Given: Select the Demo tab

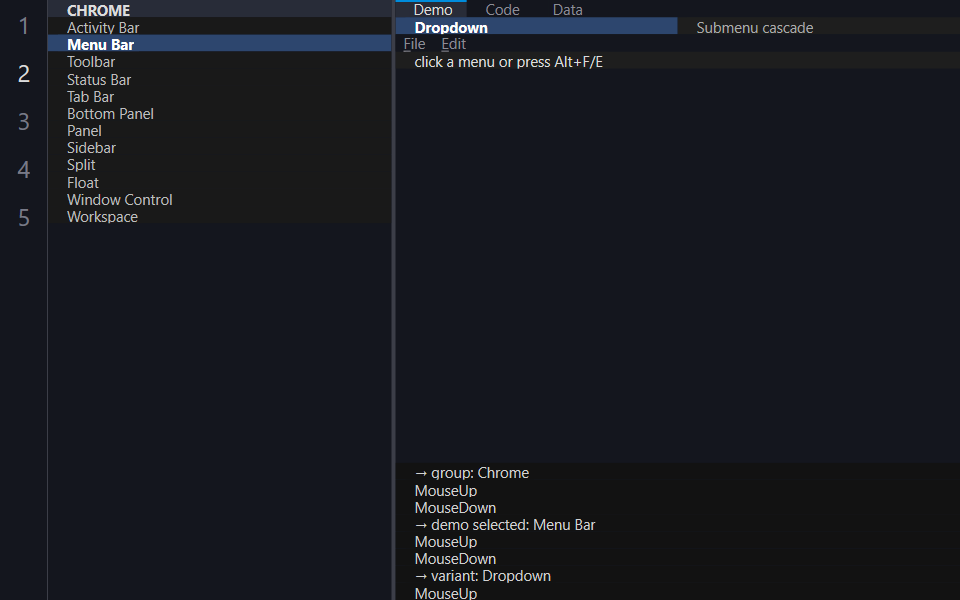Looking at the screenshot, I should tap(432, 9).
